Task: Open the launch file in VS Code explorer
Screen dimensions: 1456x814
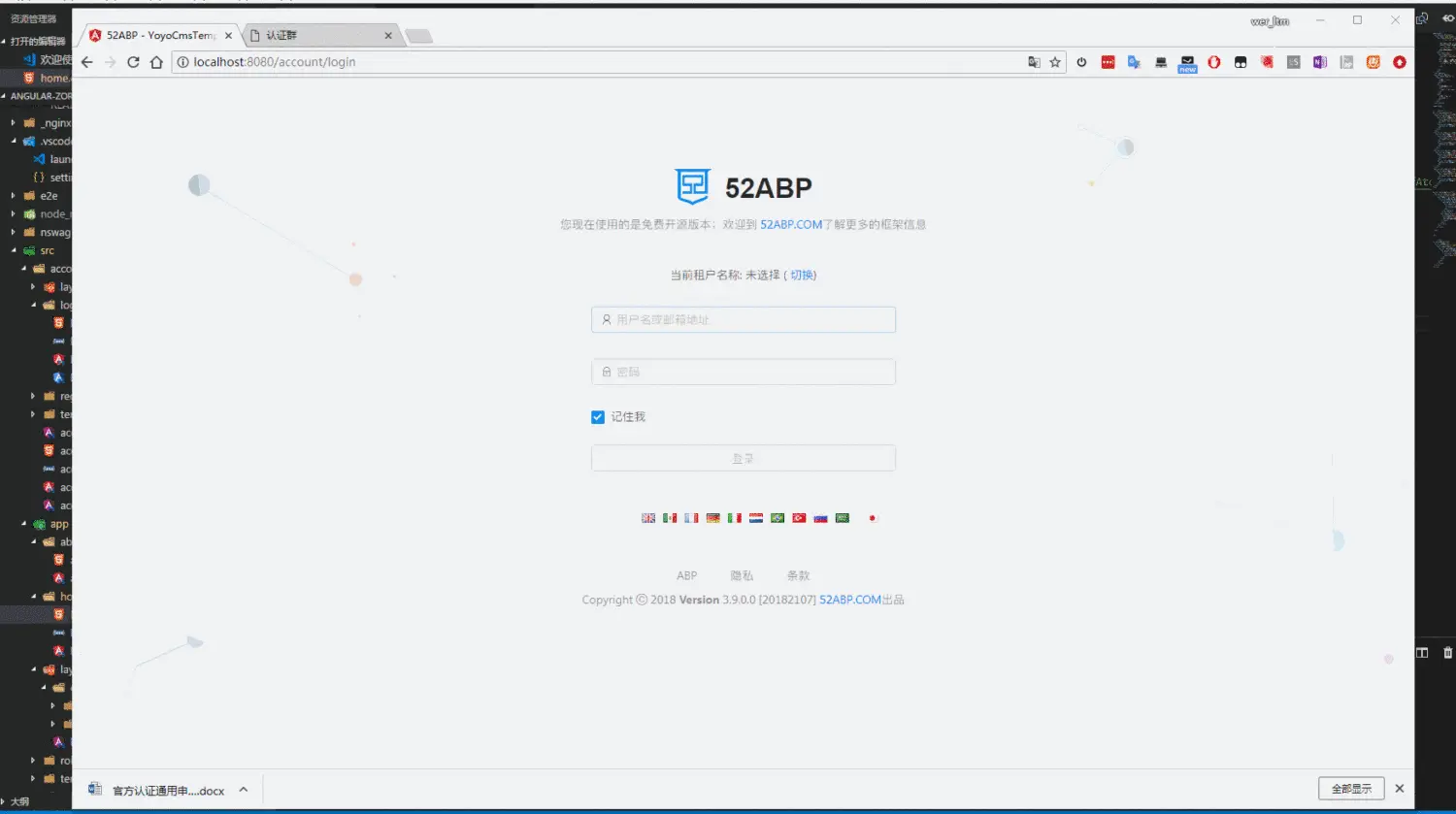Action: point(52,159)
